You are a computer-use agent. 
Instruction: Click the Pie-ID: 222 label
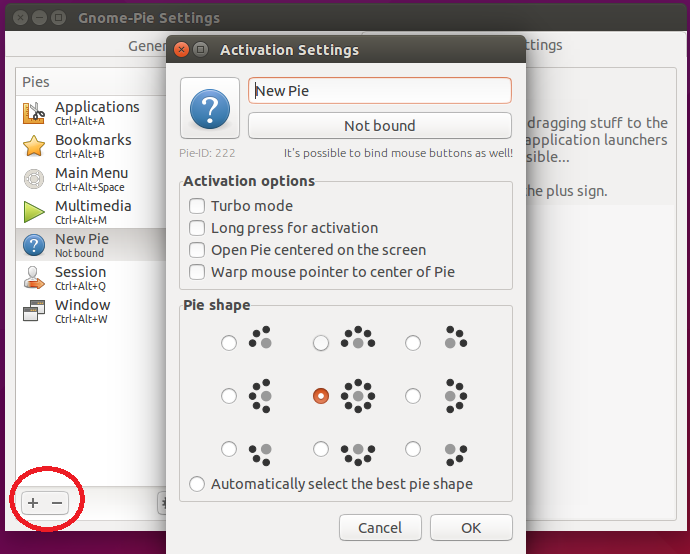coord(207,153)
